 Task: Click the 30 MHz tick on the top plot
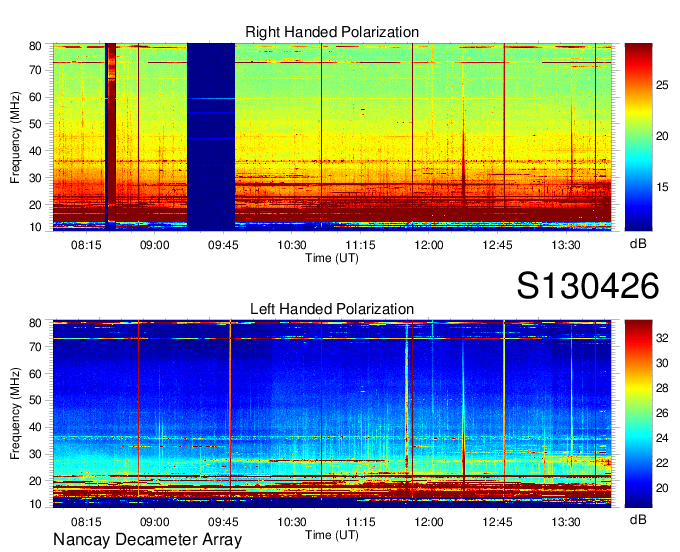tap(35, 178)
